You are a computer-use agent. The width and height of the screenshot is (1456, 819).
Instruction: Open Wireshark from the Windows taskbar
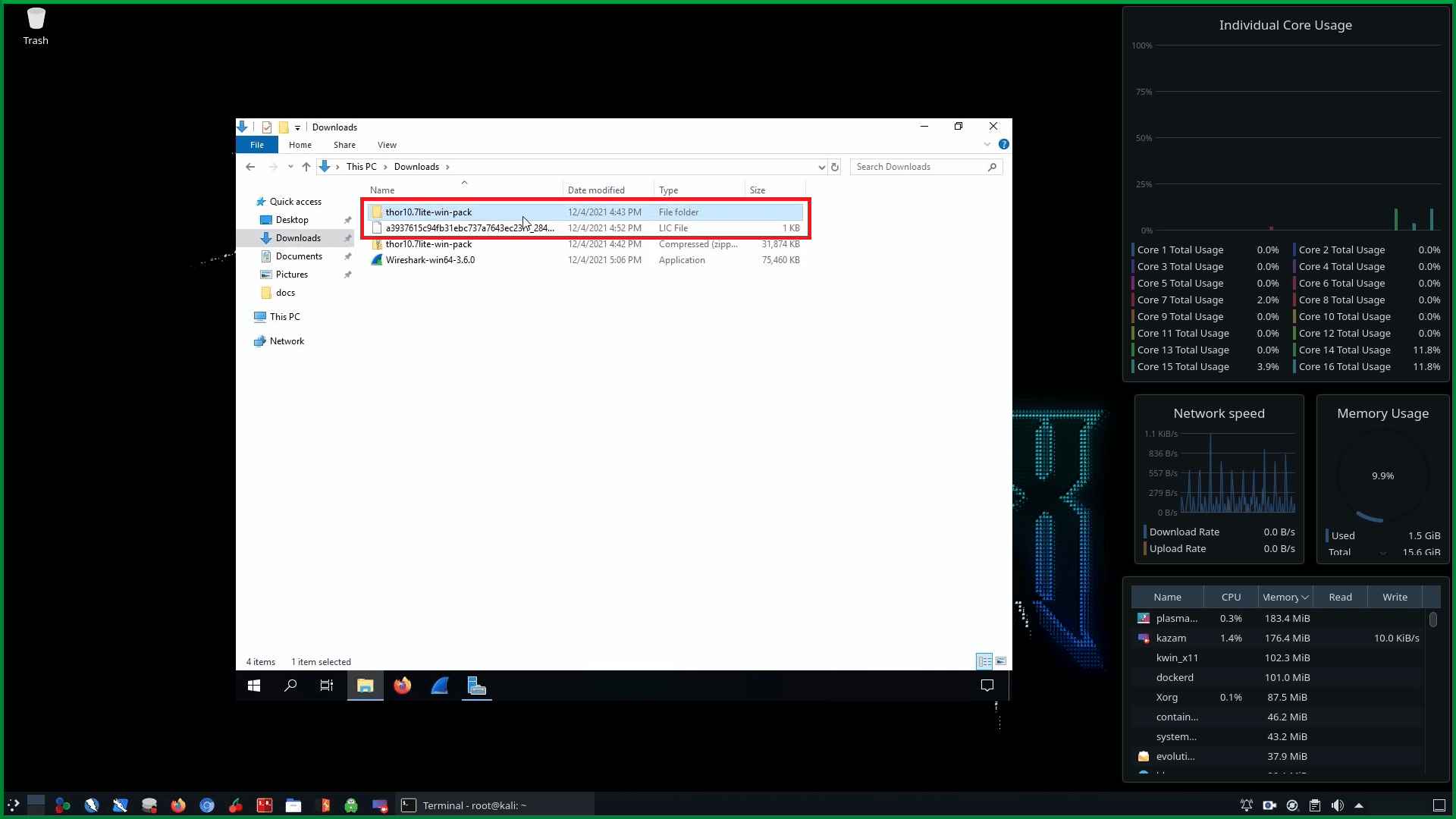click(440, 686)
